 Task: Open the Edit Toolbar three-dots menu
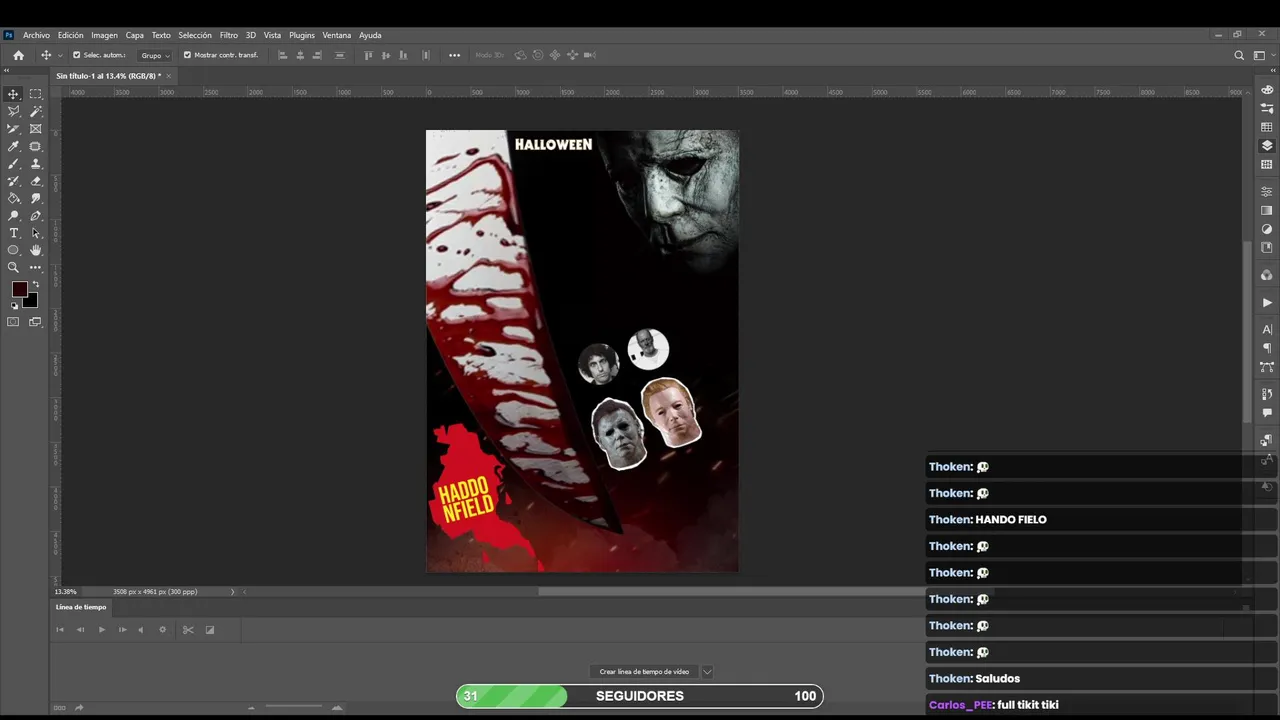(x=36, y=268)
